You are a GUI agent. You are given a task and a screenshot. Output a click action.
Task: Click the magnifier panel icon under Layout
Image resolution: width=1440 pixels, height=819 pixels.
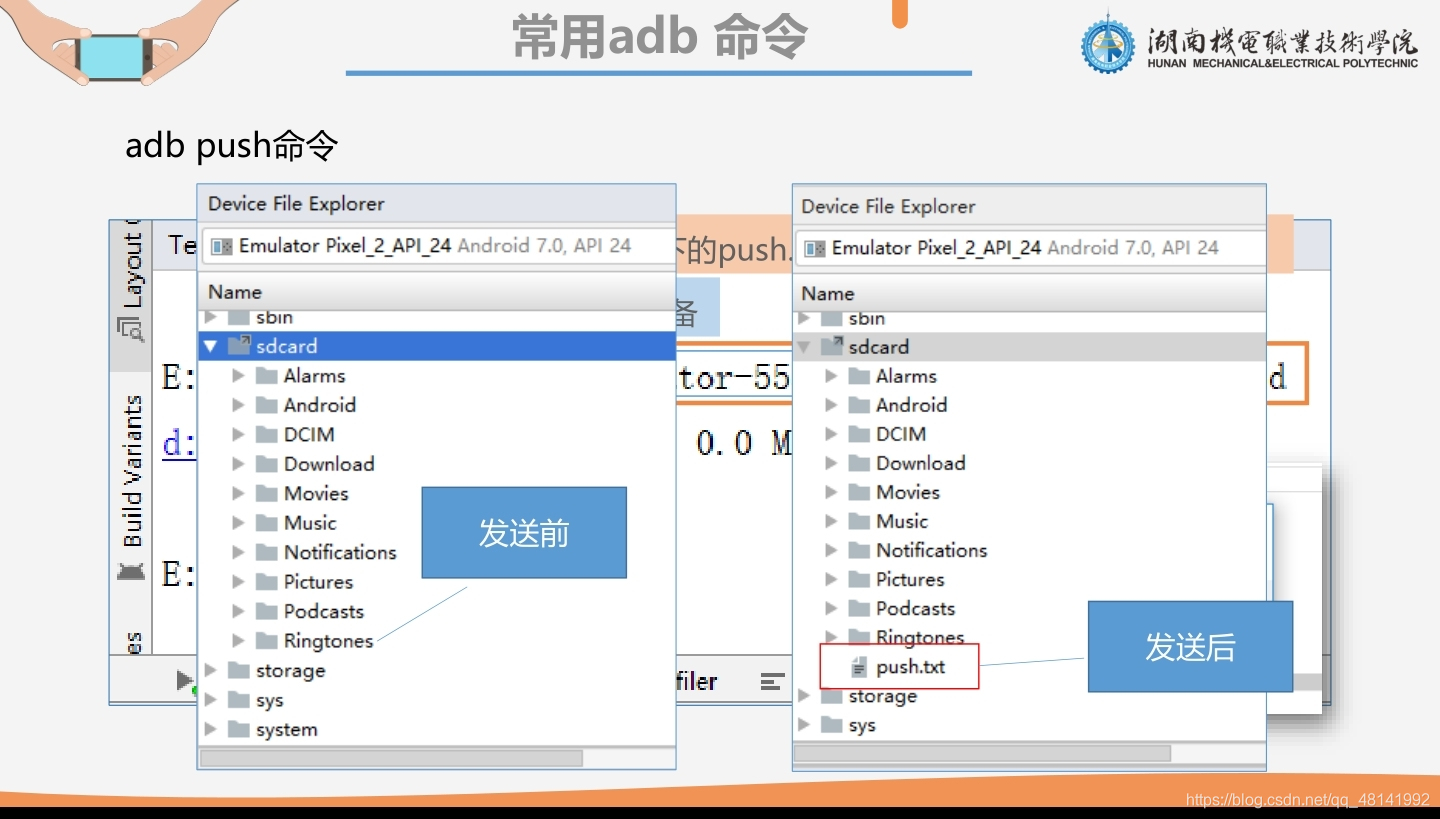click(x=130, y=328)
